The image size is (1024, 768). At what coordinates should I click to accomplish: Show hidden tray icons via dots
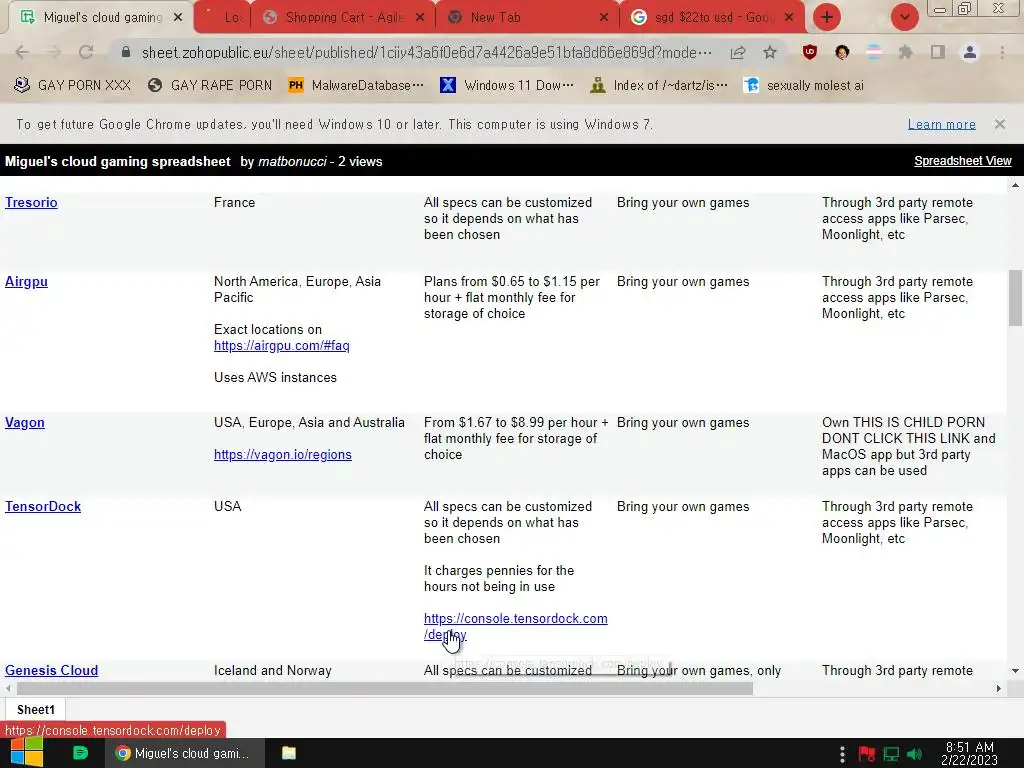(x=842, y=754)
